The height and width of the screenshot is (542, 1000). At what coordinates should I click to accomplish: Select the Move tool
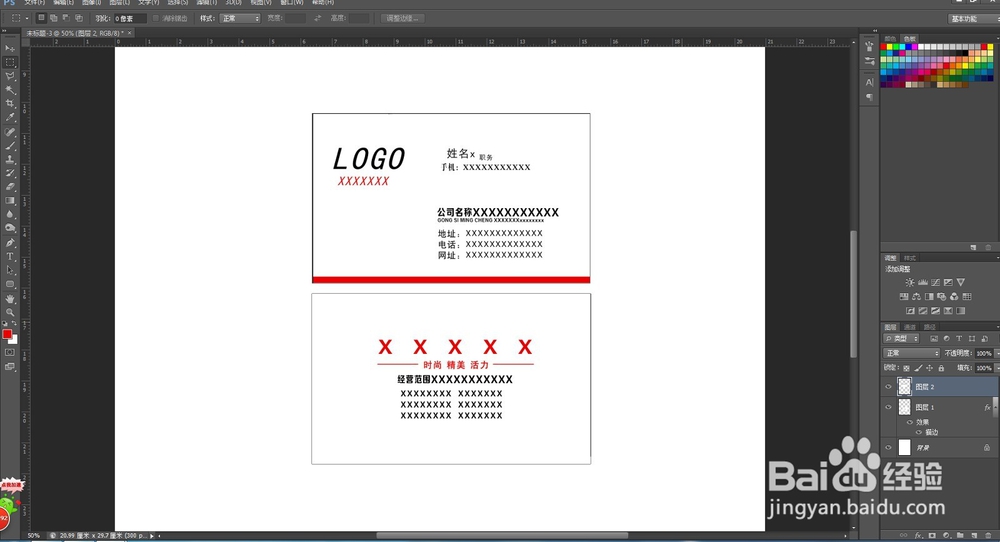(x=10, y=48)
